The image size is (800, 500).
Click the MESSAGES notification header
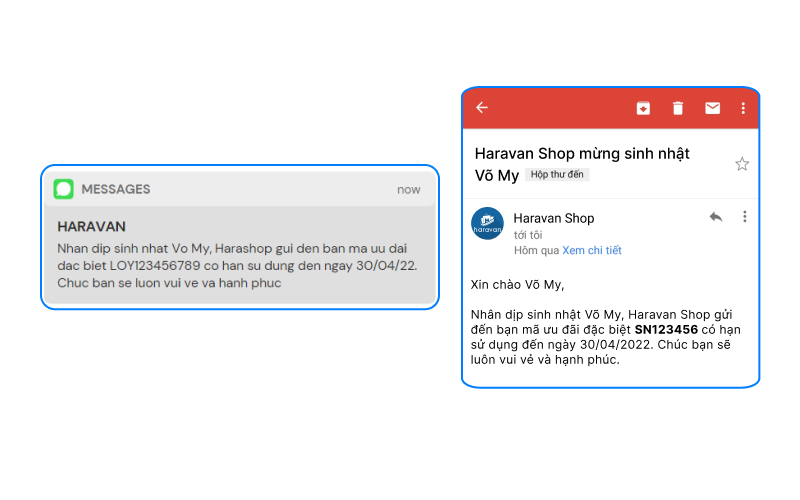click(x=240, y=189)
